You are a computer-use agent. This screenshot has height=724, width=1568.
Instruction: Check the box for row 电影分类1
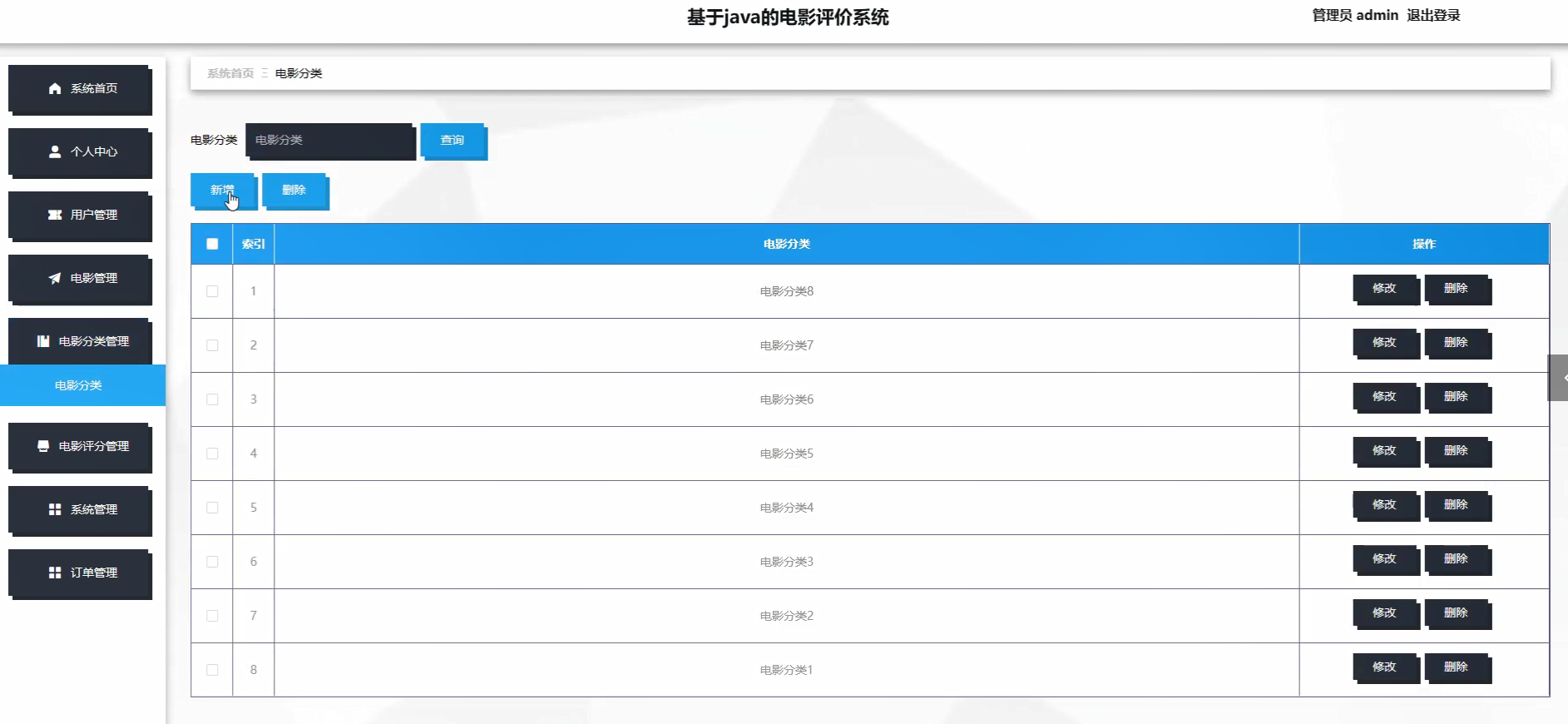coord(212,670)
